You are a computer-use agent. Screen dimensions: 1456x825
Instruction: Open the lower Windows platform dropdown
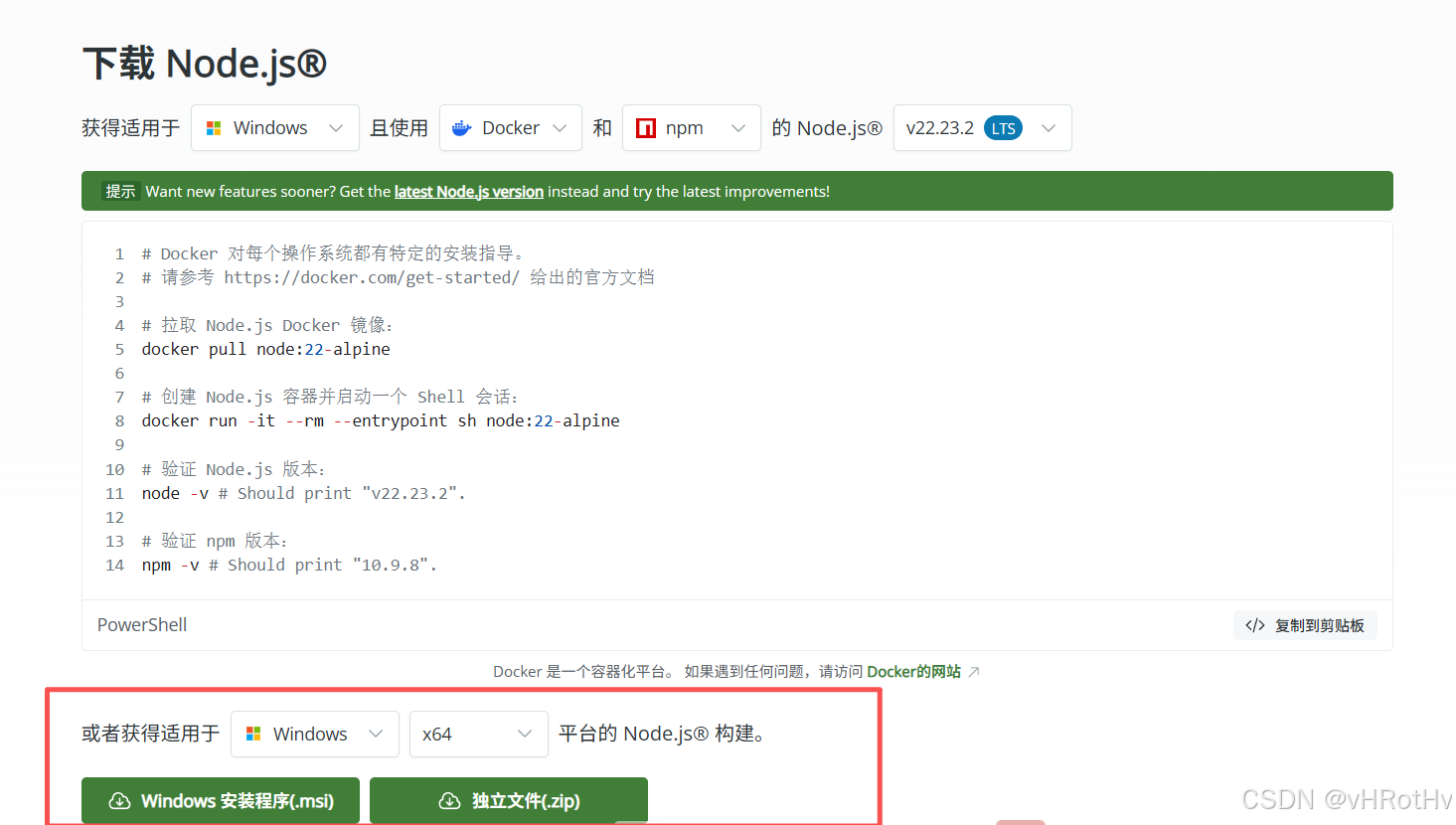coord(315,735)
